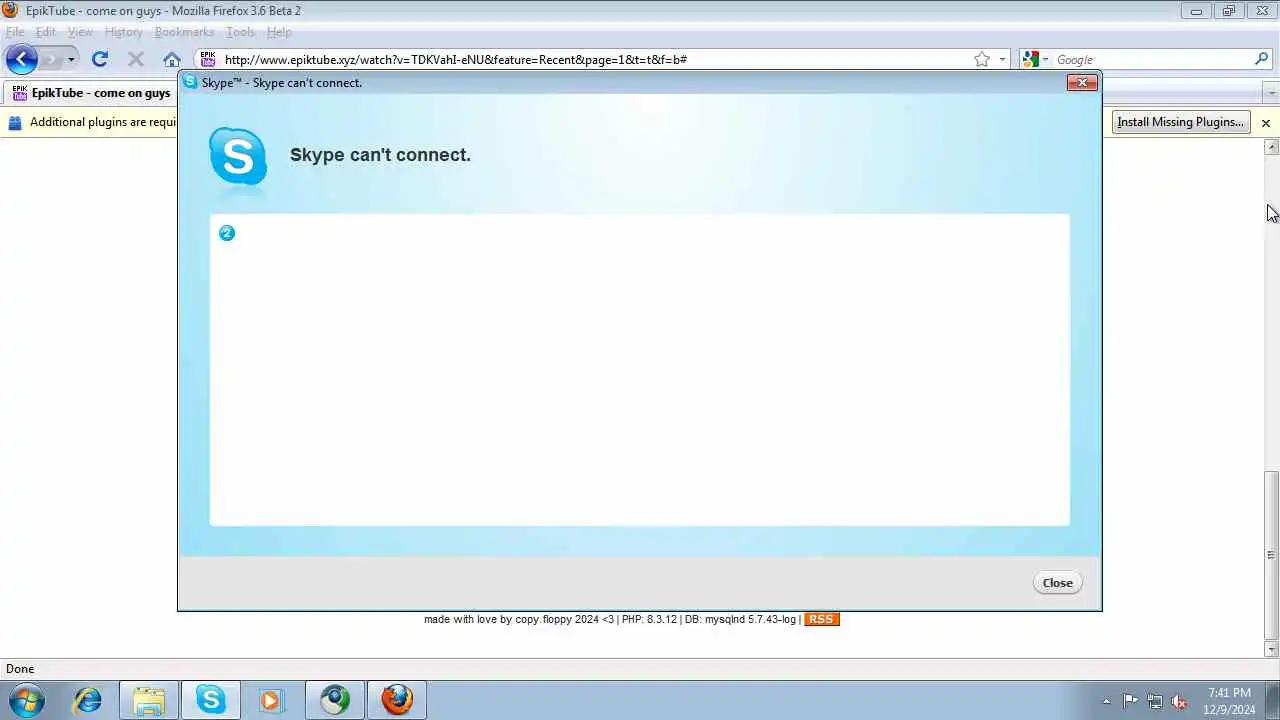The height and width of the screenshot is (720, 1280).
Task: Minimize the Firefox window
Action: pos(1196,11)
